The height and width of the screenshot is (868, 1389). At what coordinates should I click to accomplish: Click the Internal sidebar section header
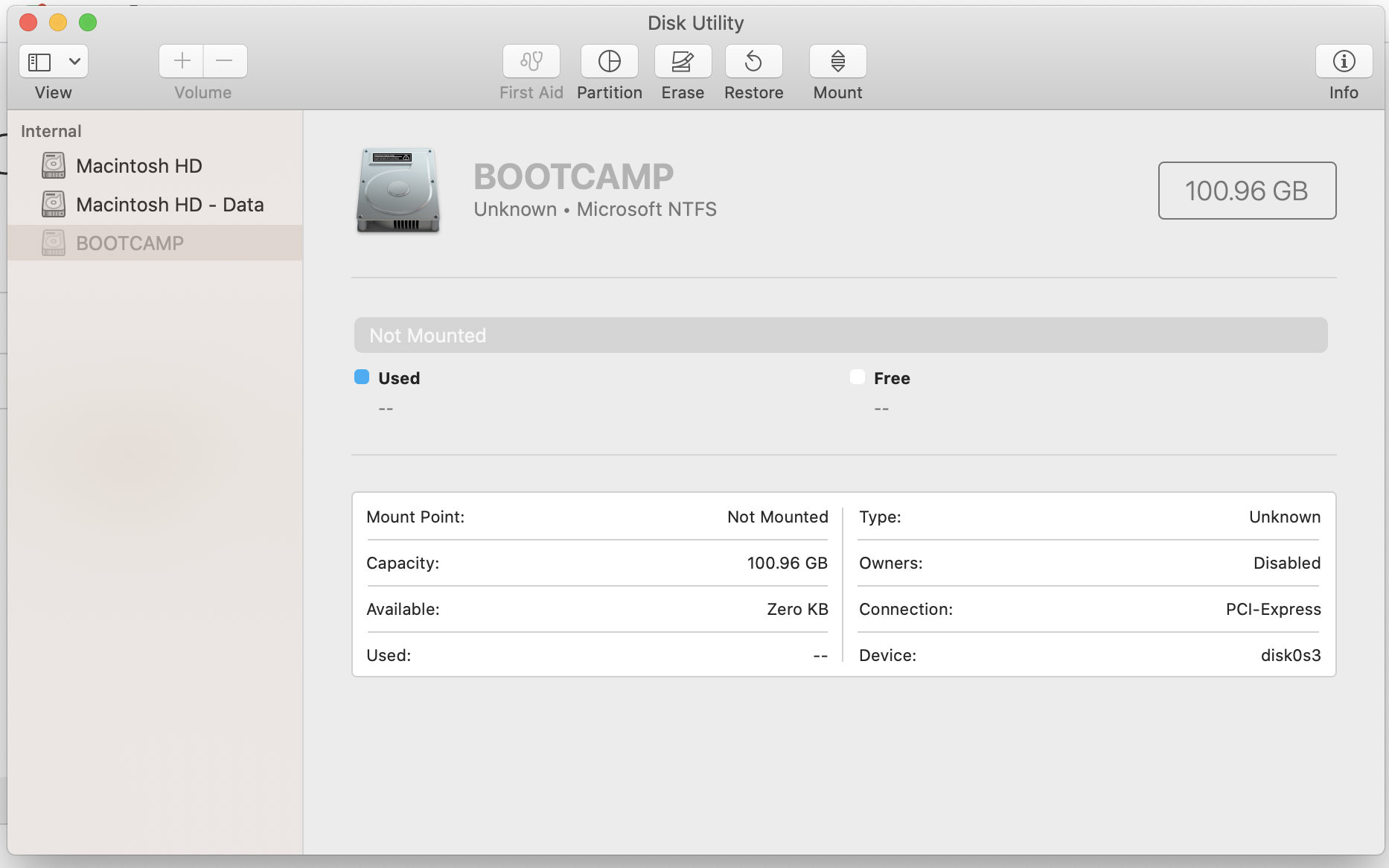click(x=51, y=131)
